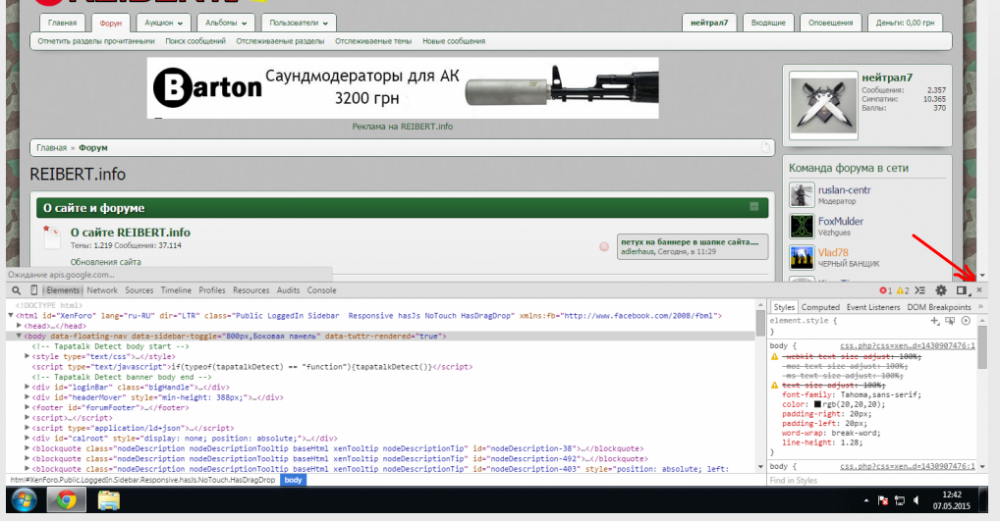Click the DevTools dock side icon
The image size is (1000, 521).
click(x=963, y=290)
